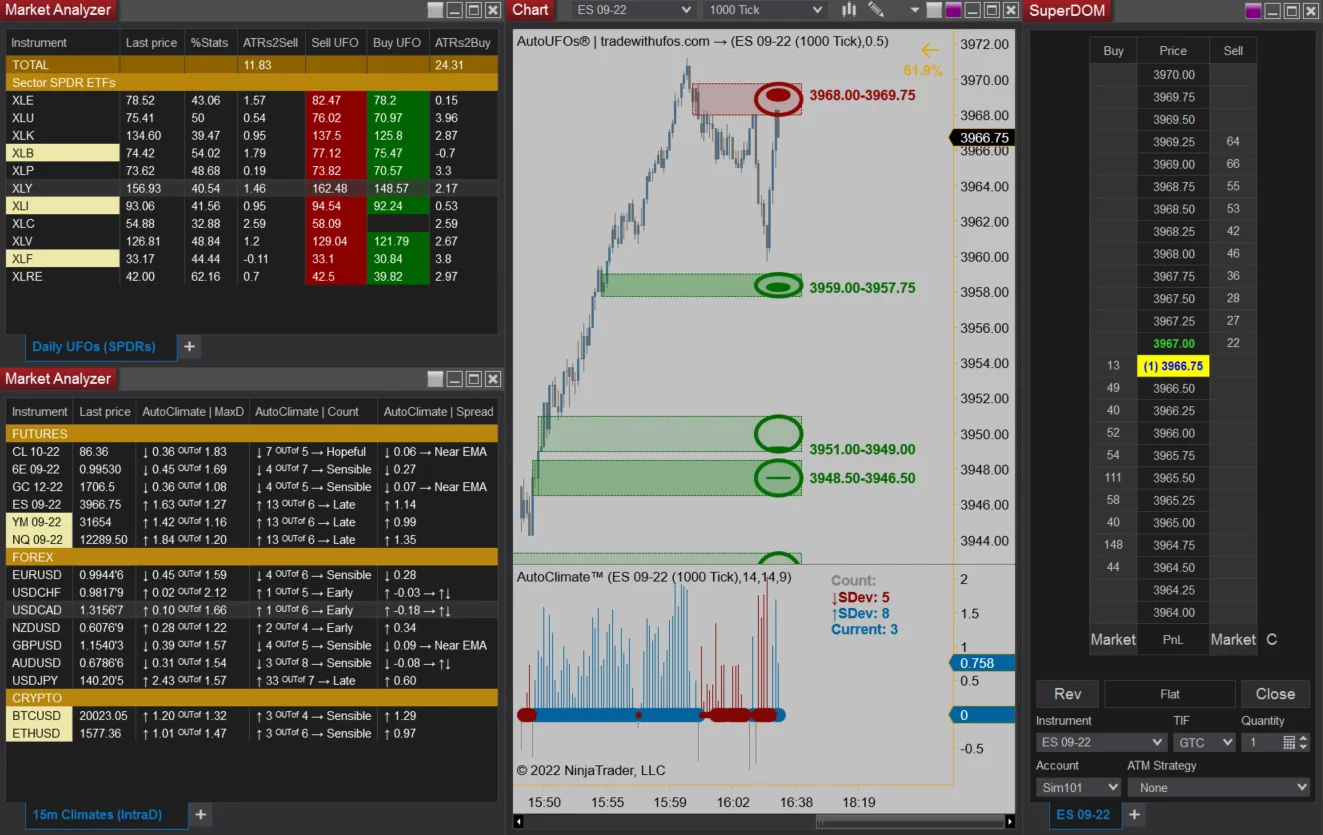This screenshot has width=1323, height=835.
Task: Select the drawing tools pencil icon
Action: click(x=876, y=10)
